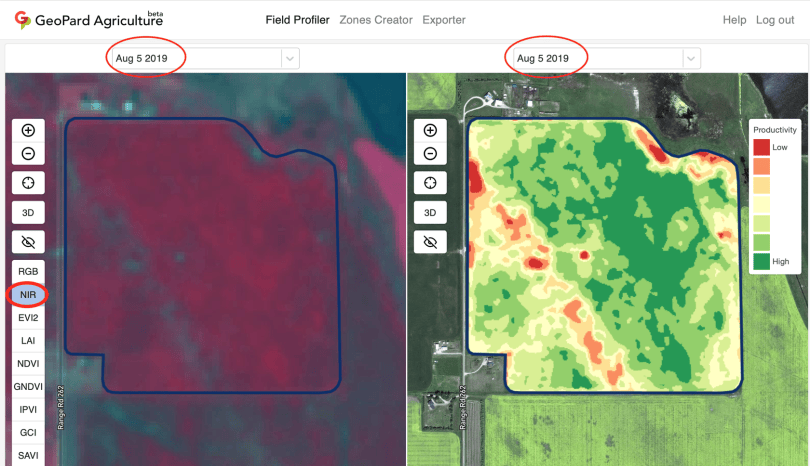Open the Zones Creator tab
Screen dimensions: 810x466
point(376,20)
